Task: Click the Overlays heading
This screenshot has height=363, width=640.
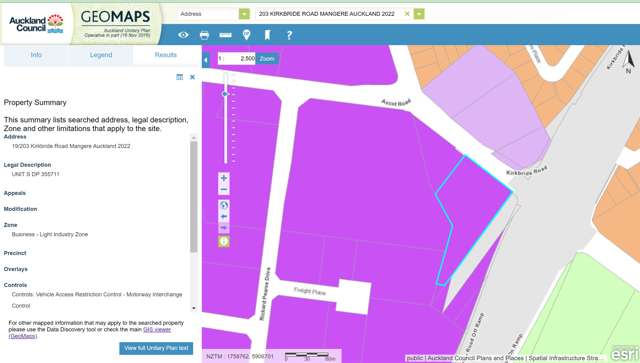Action: [16, 269]
